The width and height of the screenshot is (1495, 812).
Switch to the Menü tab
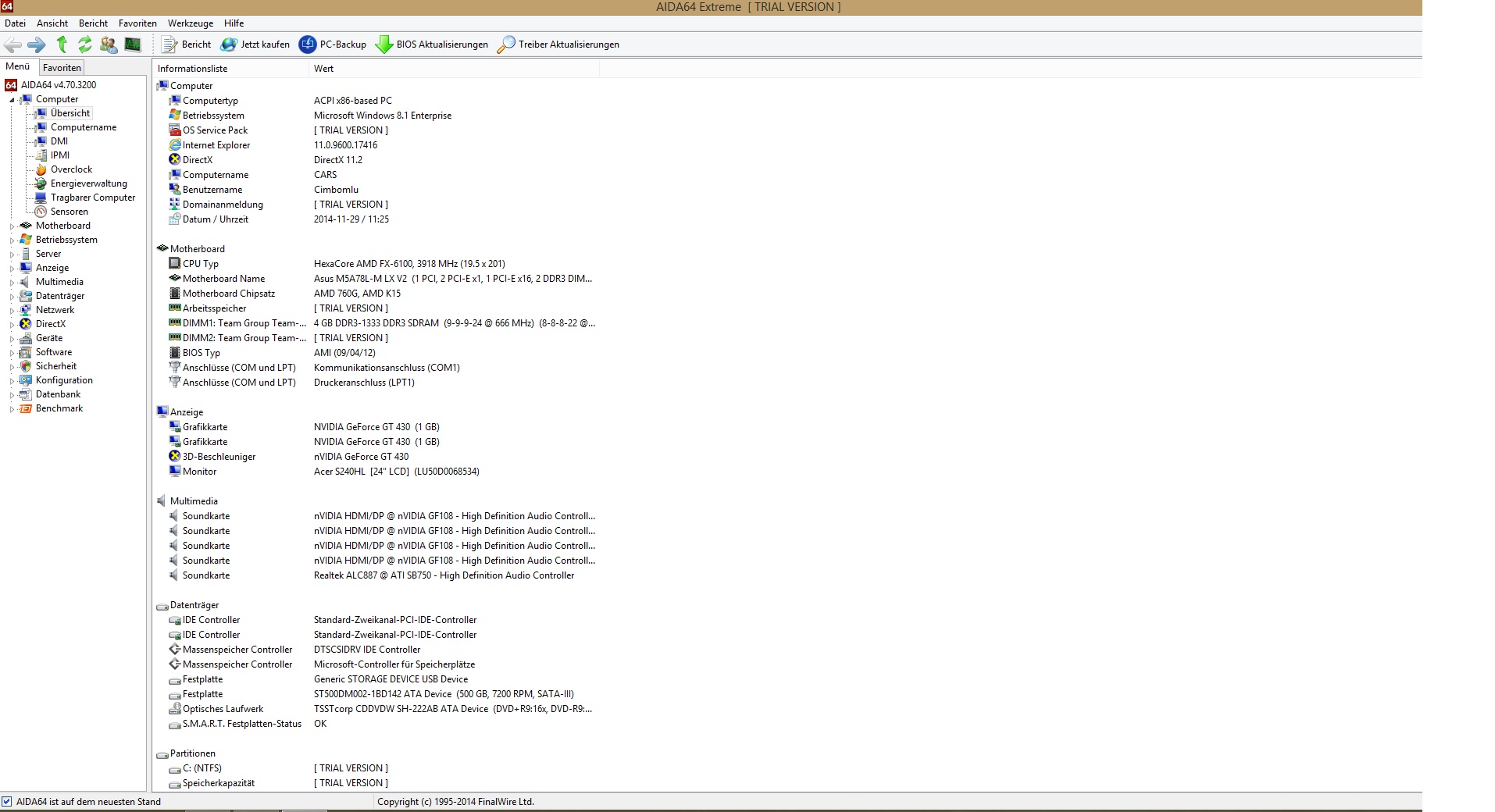click(x=17, y=67)
